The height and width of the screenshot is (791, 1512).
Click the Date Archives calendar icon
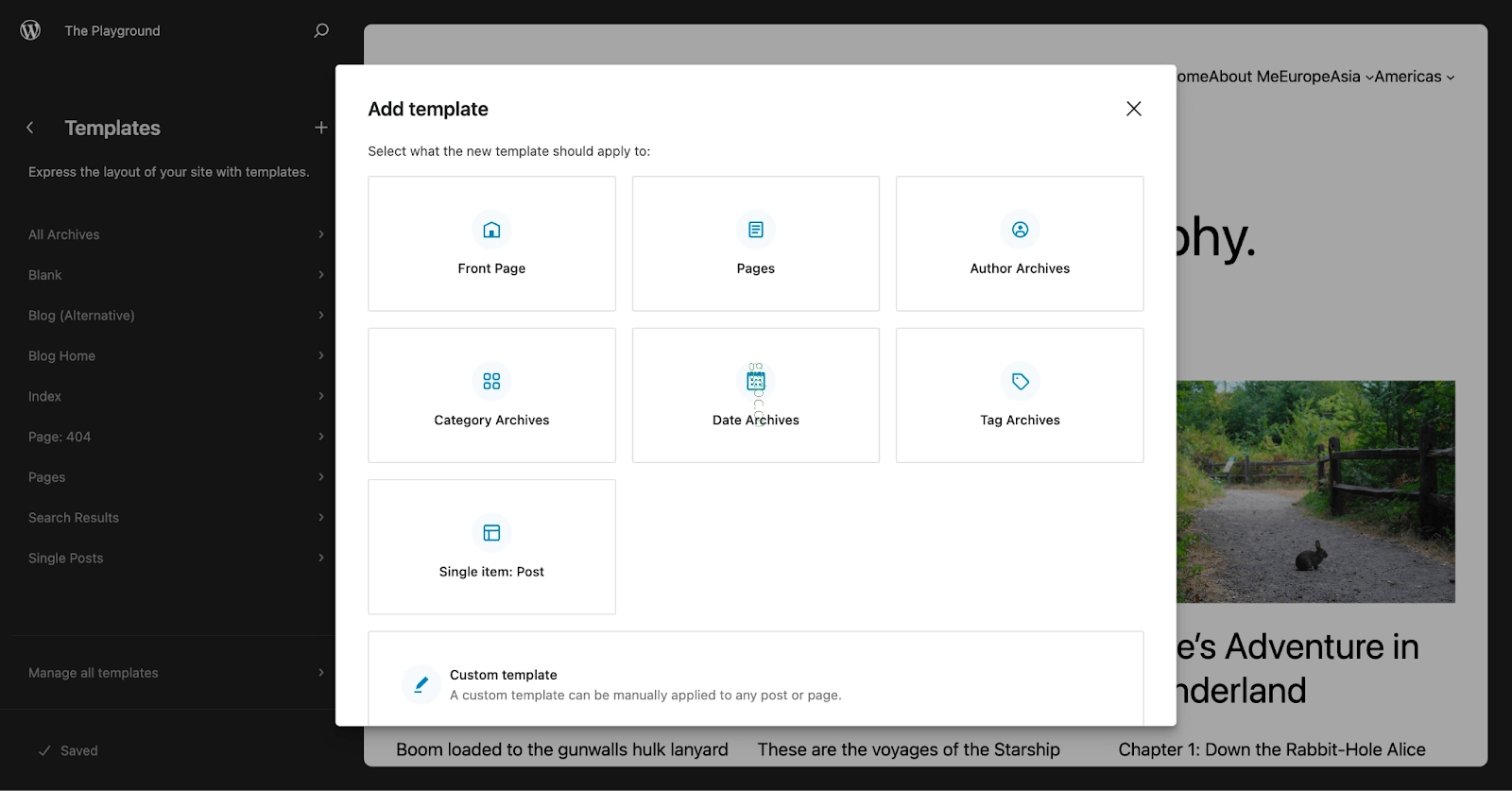coord(756,381)
